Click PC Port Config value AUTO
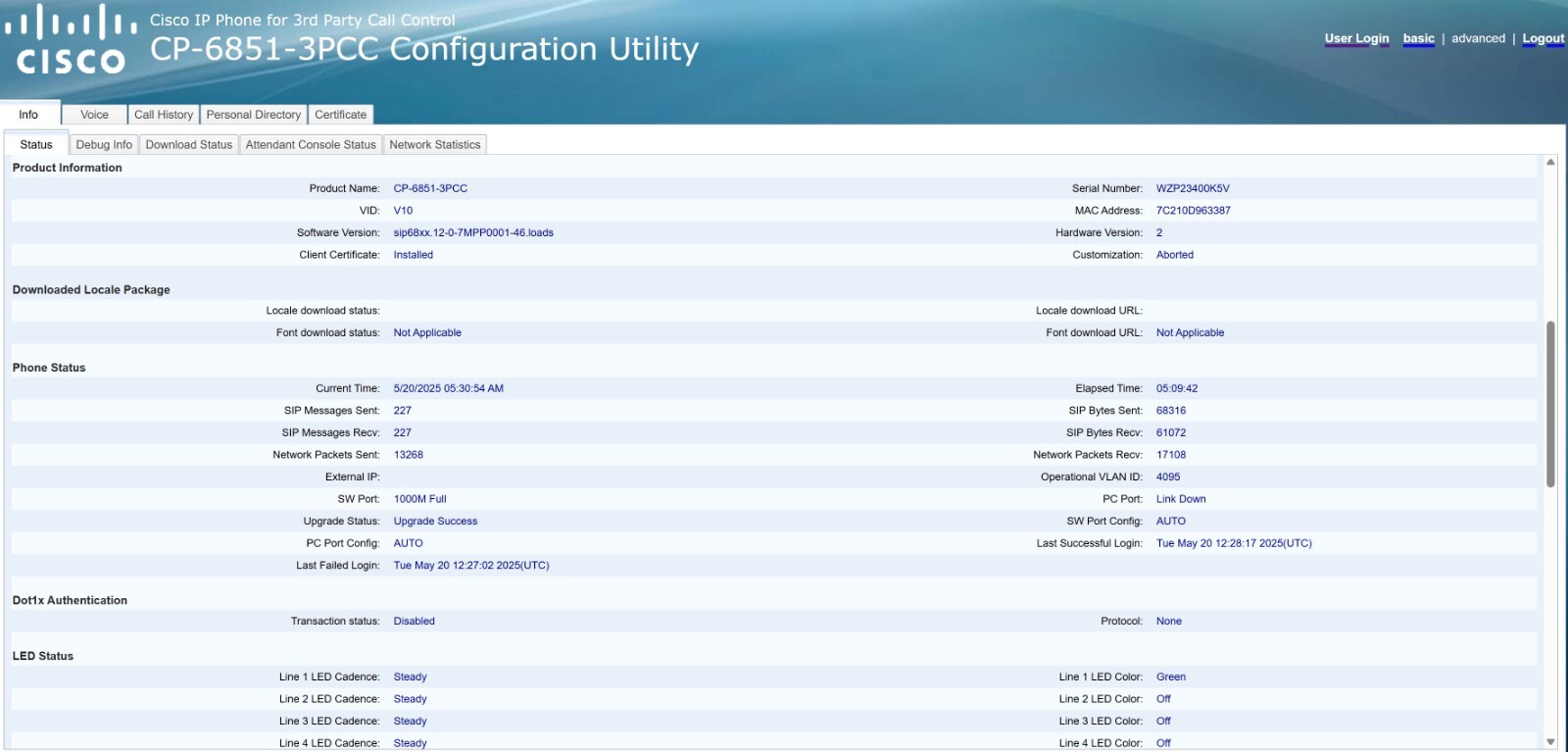 [408, 543]
